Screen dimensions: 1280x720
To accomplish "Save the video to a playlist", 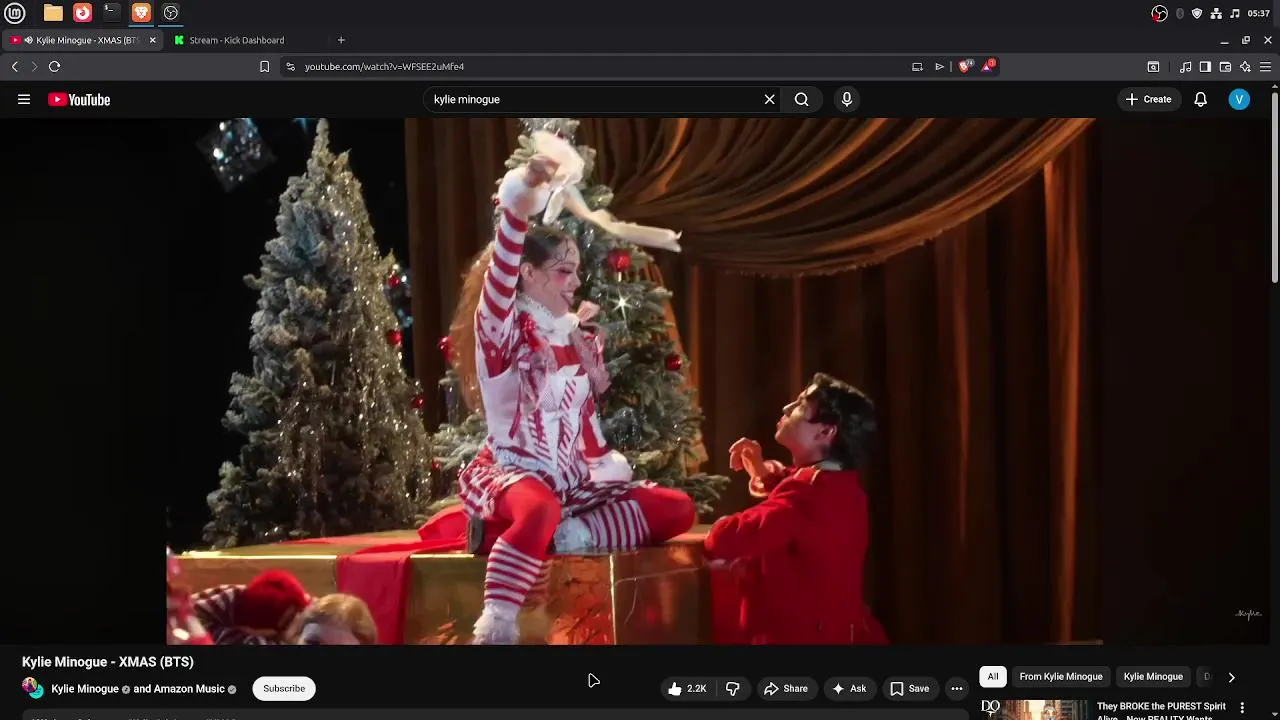I will (x=910, y=688).
